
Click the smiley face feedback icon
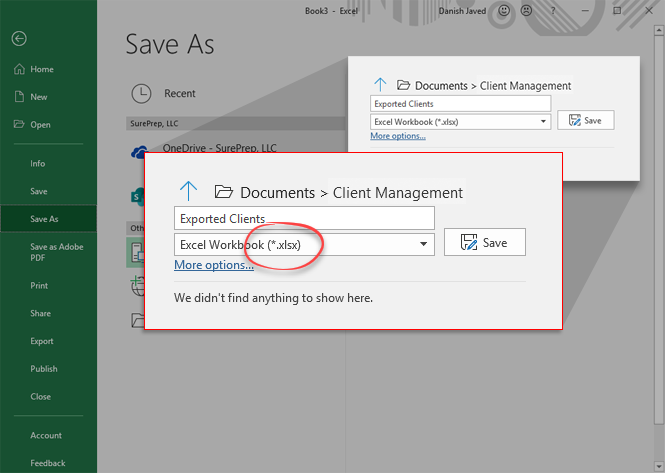pyautogui.click(x=504, y=11)
